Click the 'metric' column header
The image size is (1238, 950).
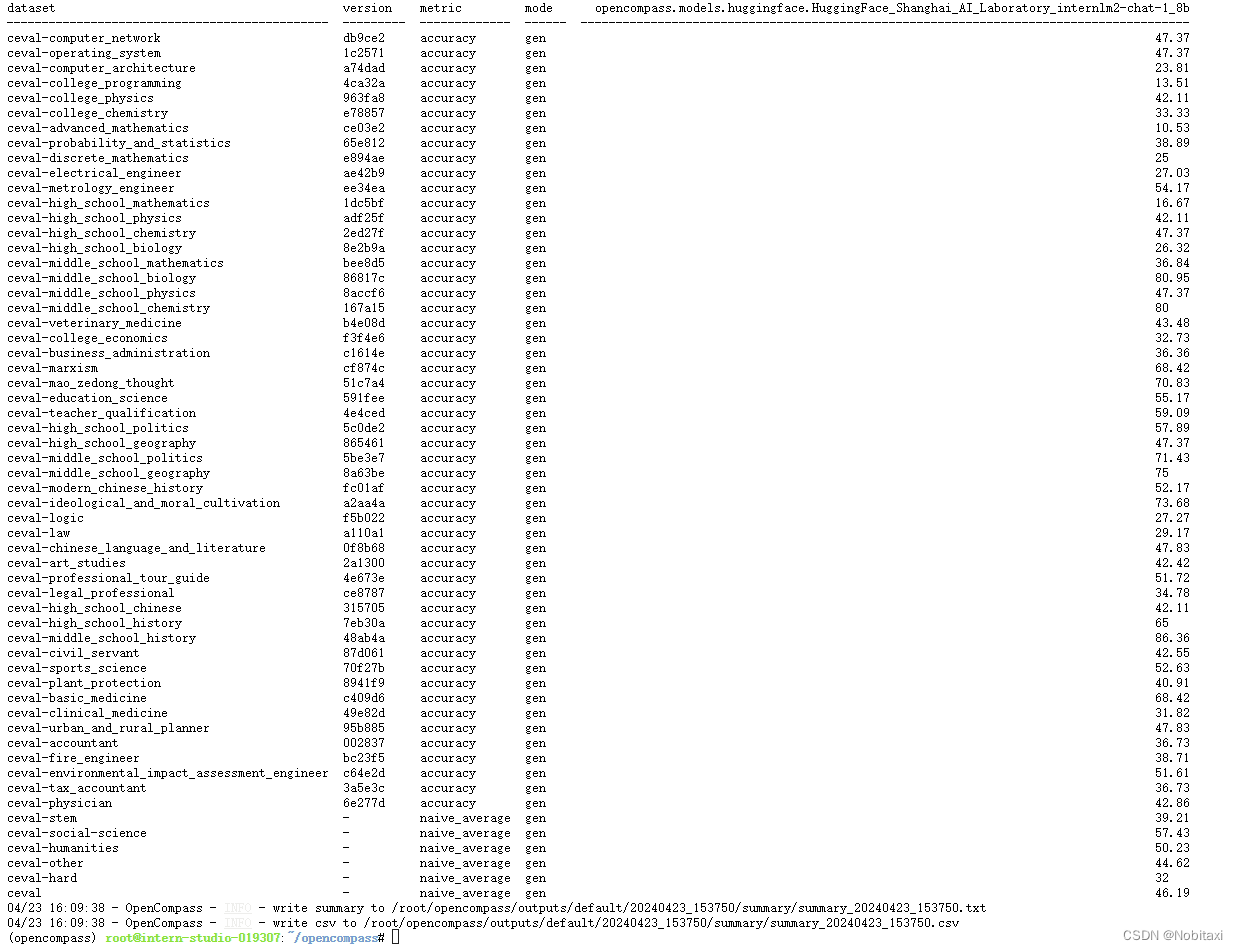(440, 8)
